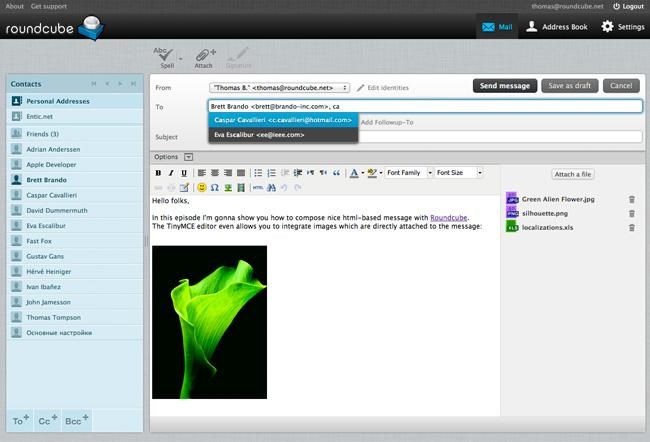Insert an emoticon with the smiley icon
The image size is (650, 442).
pyautogui.click(x=202, y=188)
